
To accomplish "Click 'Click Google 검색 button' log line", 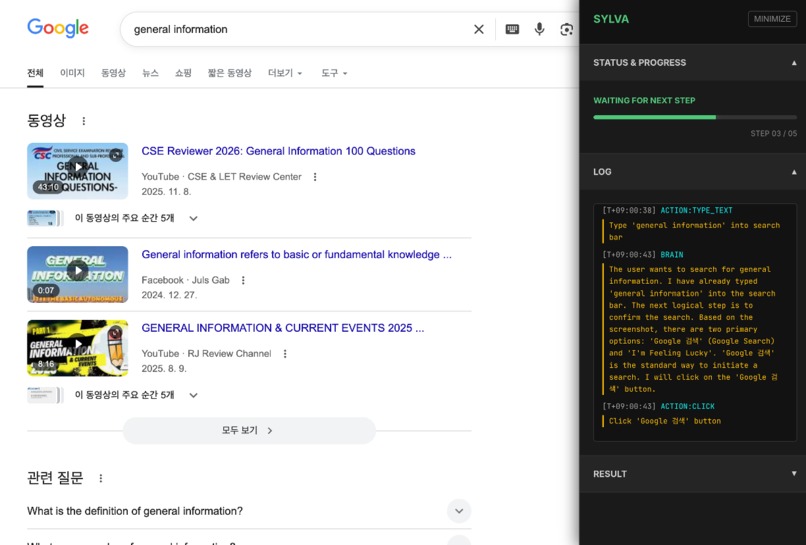I will [665, 421].
